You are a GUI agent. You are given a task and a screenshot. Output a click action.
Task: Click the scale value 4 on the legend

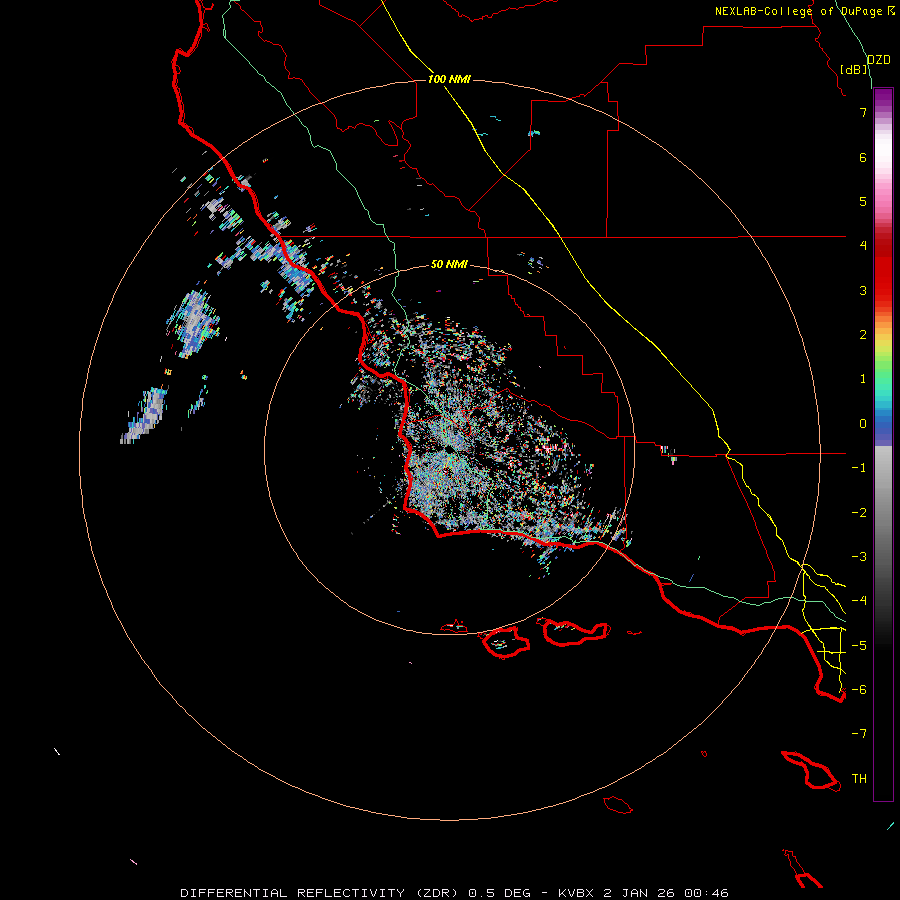[x=863, y=246]
